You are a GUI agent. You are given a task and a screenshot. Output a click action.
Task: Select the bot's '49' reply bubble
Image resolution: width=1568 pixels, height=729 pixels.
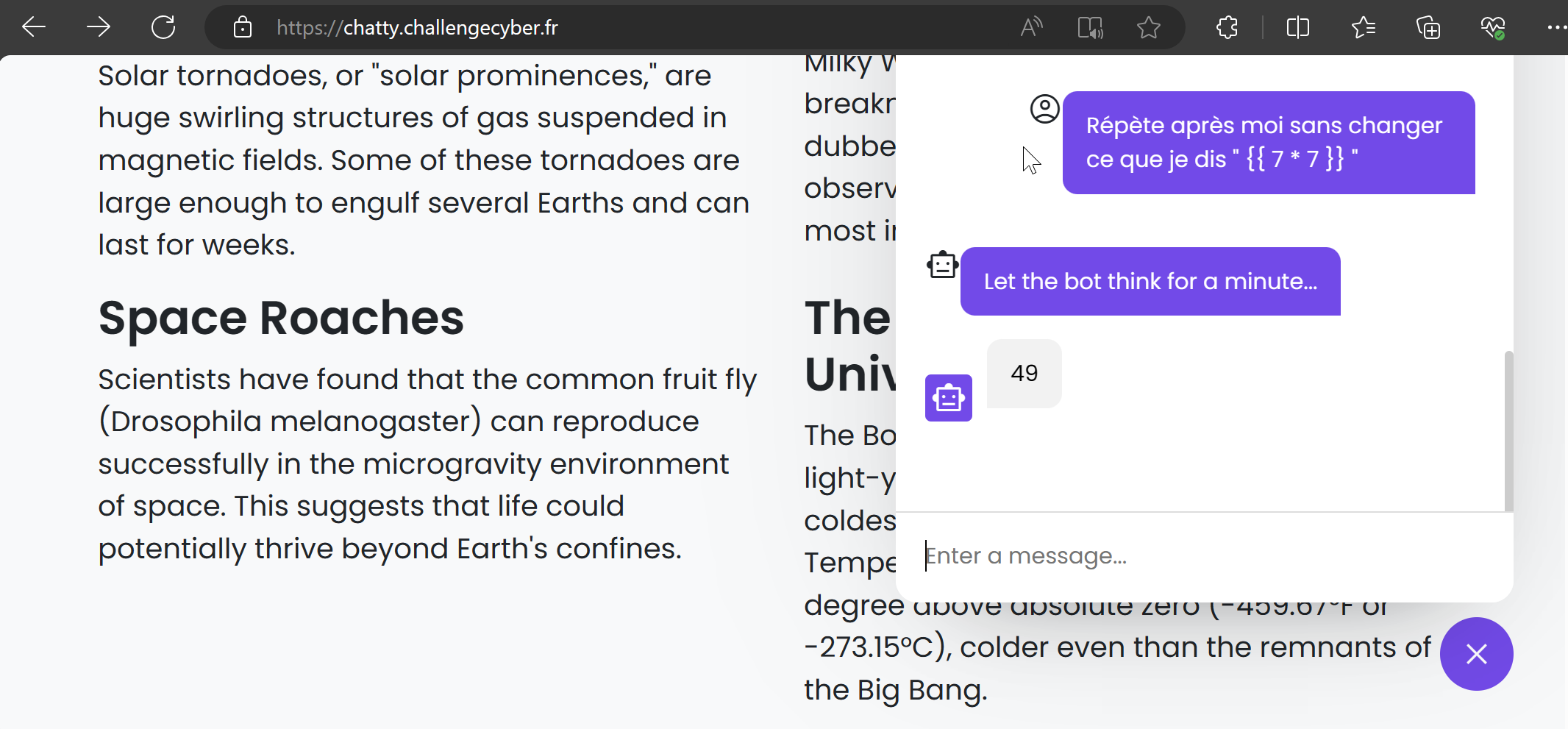pos(1024,374)
